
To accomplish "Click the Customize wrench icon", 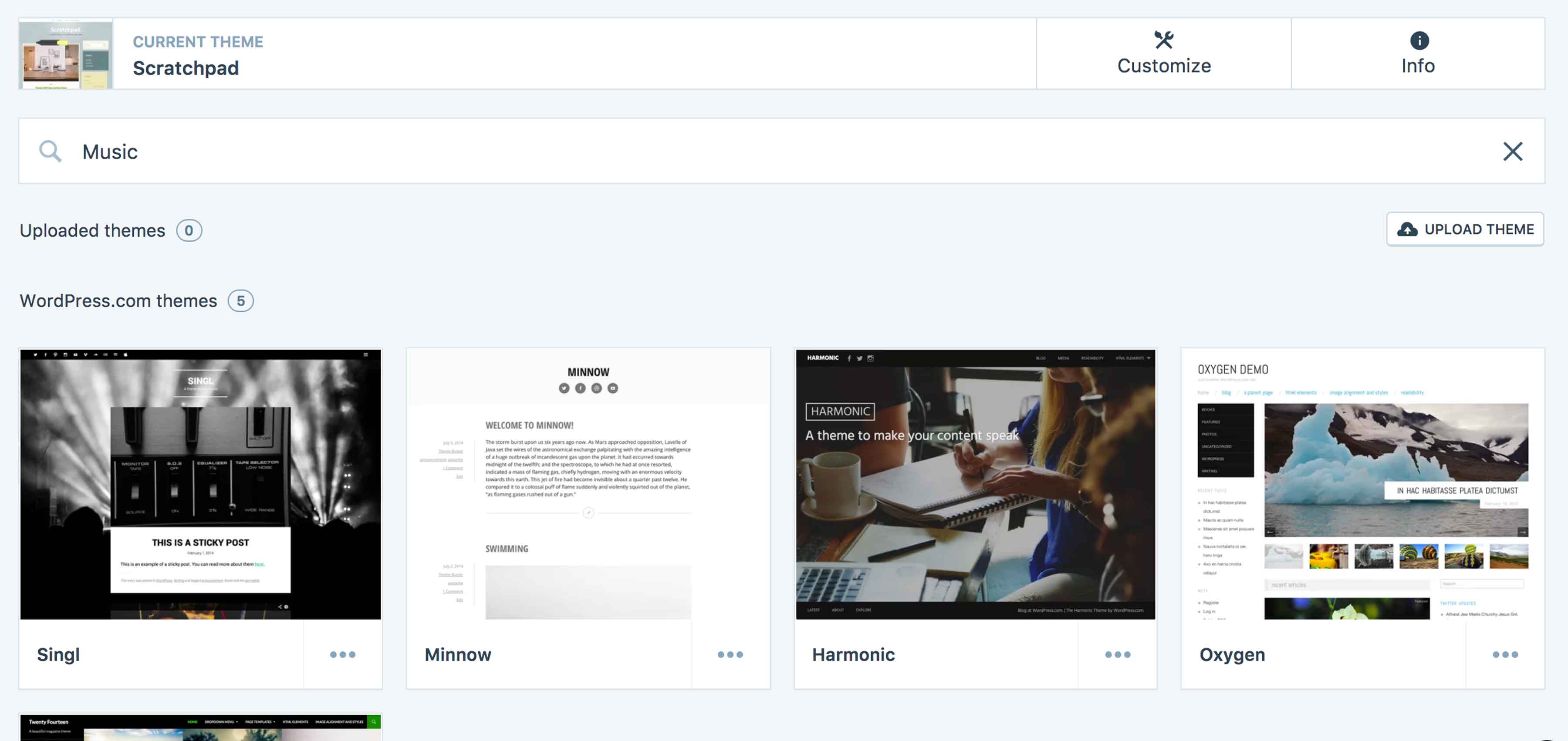I will (x=1163, y=40).
